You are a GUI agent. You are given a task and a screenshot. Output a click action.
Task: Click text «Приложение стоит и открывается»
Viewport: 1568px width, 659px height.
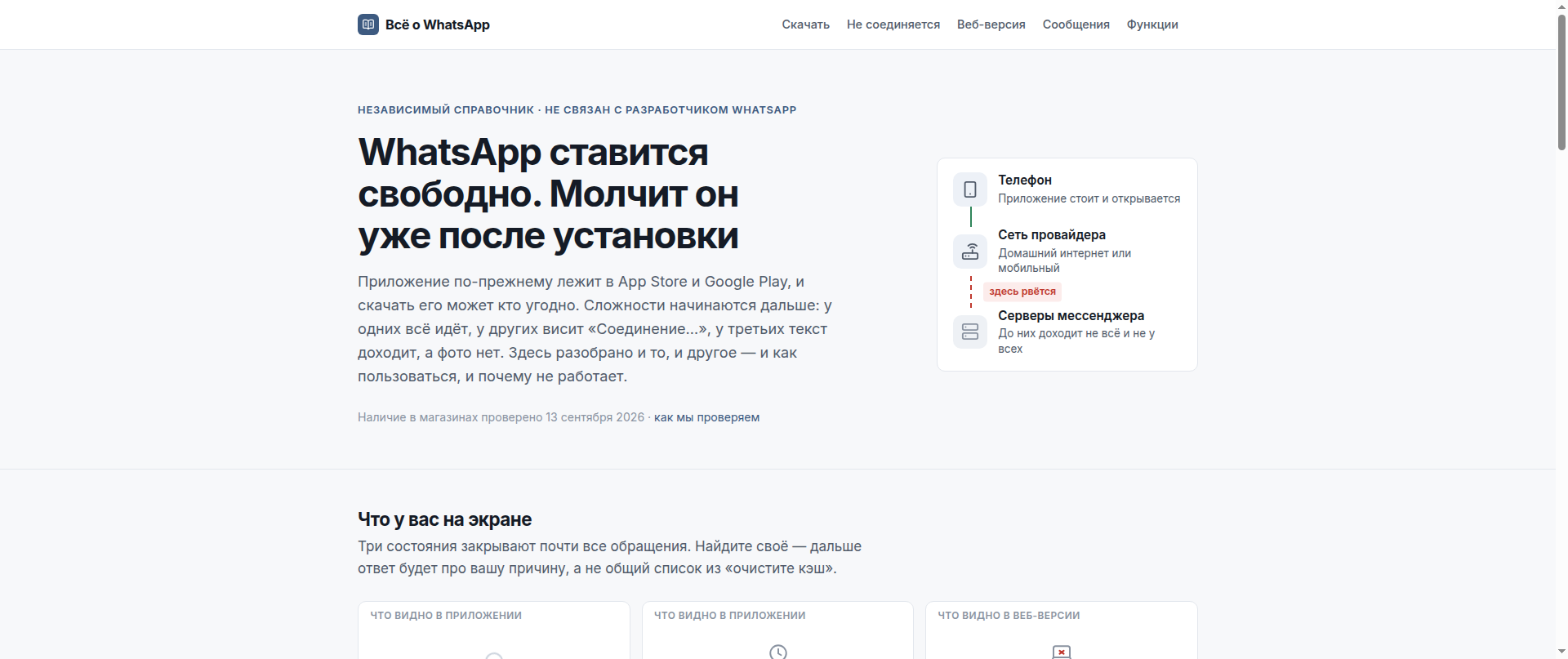tap(1089, 198)
